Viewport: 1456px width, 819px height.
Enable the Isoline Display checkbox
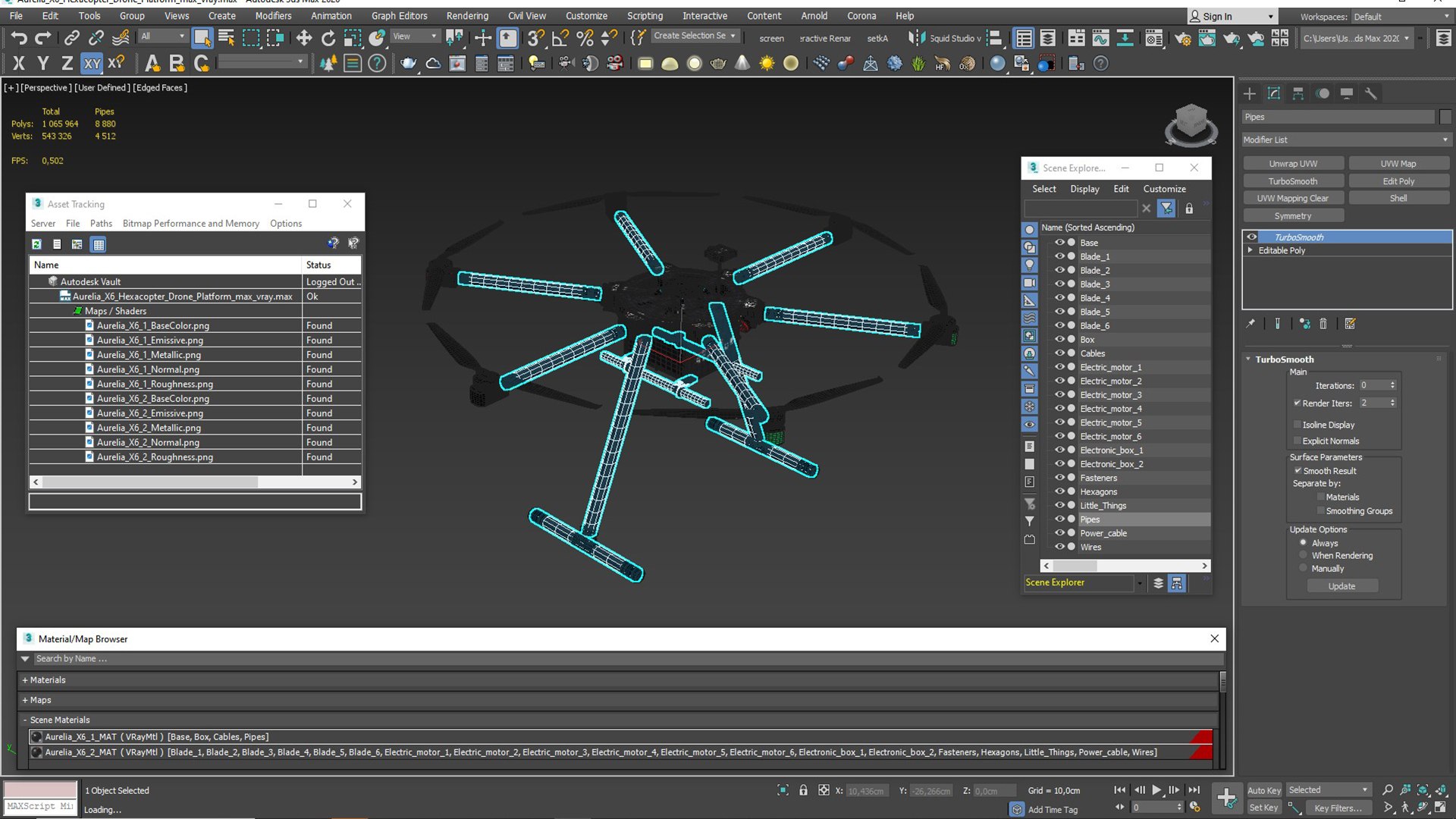click(1297, 425)
